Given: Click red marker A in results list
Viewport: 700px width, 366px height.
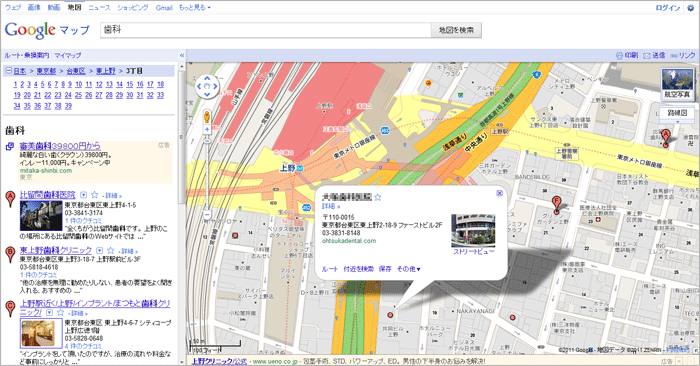Looking at the screenshot, I should click(x=10, y=199).
